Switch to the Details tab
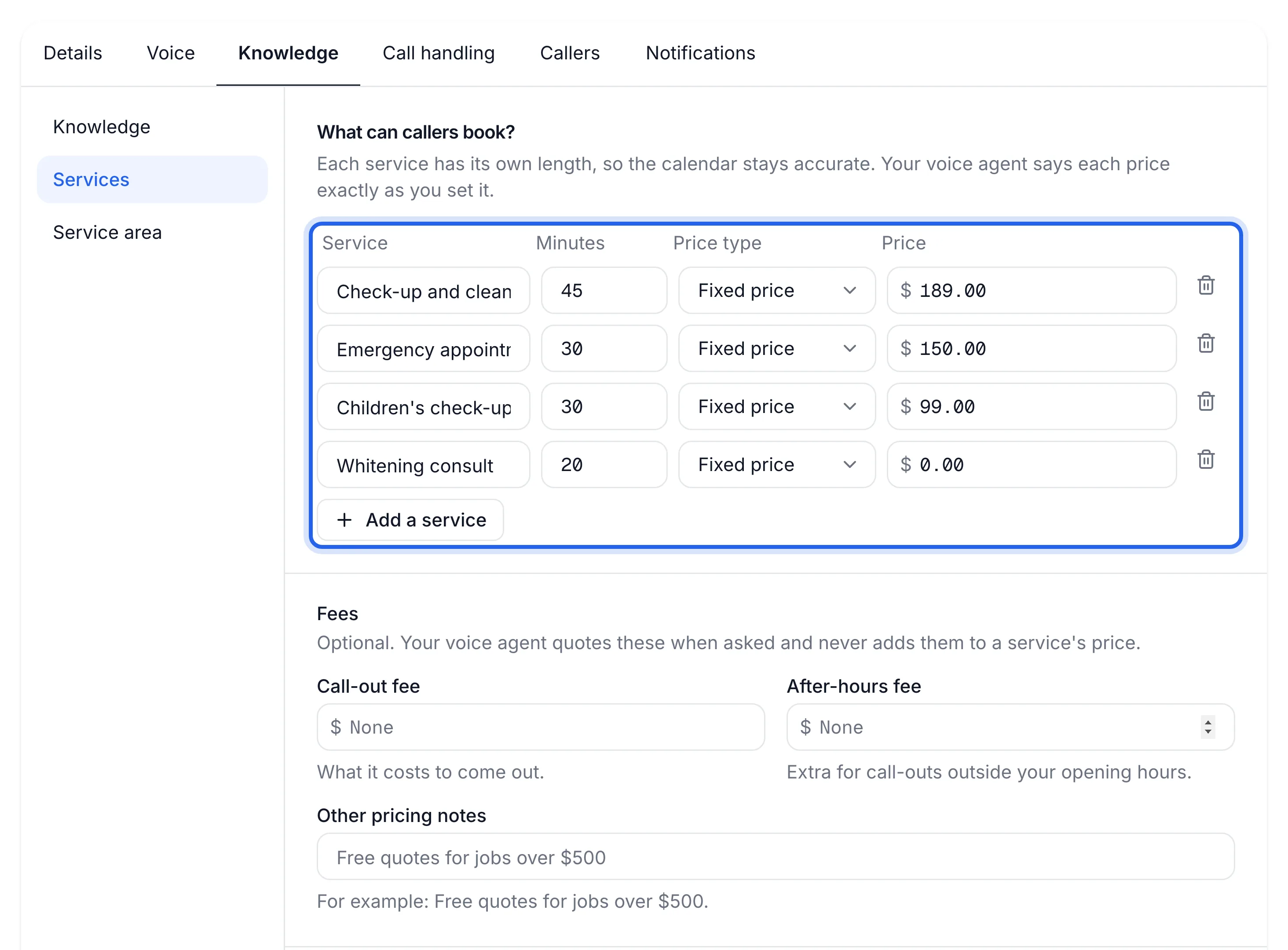The width and height of the screenshot is (1288, 950). [73, 53]
